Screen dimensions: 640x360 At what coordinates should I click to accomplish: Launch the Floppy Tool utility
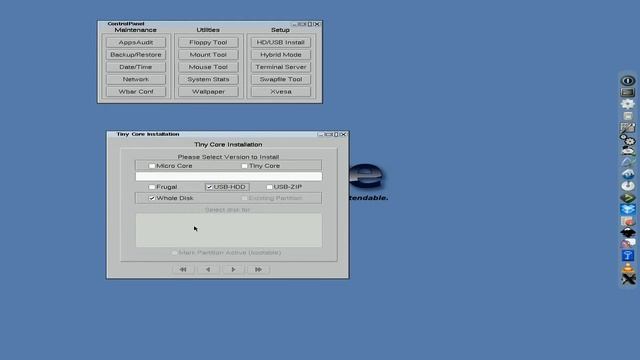click(x=208, y=42)
